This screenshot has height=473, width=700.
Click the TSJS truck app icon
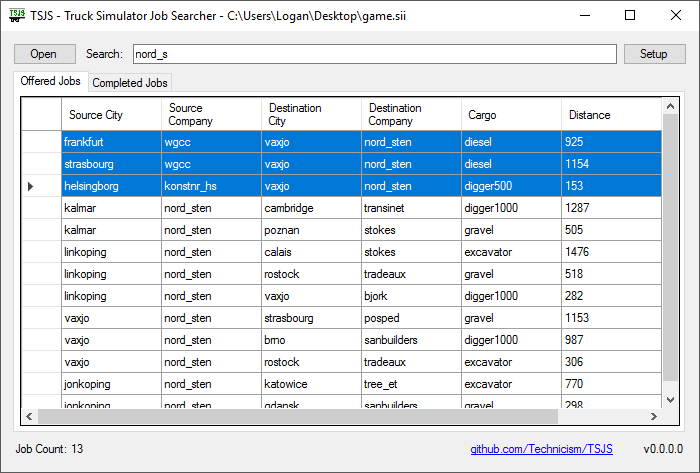pyautogui.click(x=17, y=16)
